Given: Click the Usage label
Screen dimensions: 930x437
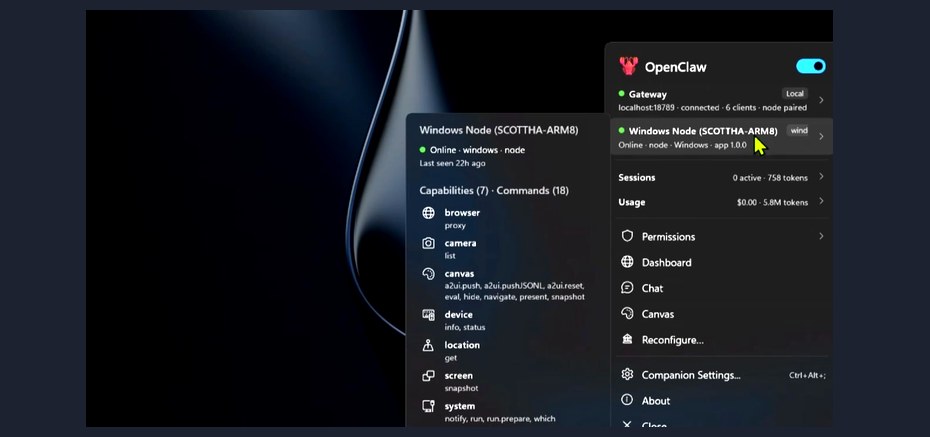Looking at the screenshot, I should coord(632,202).
